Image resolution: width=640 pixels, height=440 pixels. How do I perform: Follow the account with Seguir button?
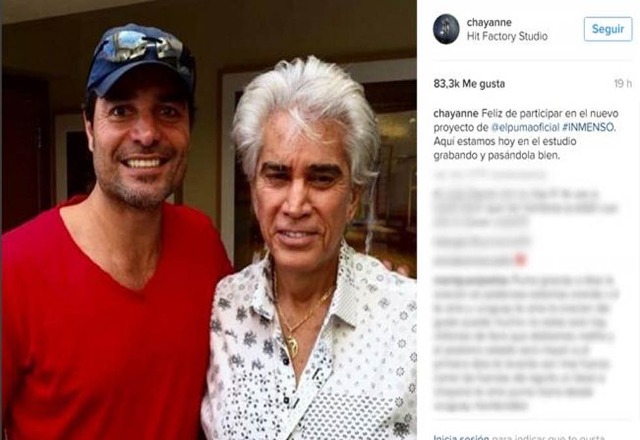click(608, 29)
